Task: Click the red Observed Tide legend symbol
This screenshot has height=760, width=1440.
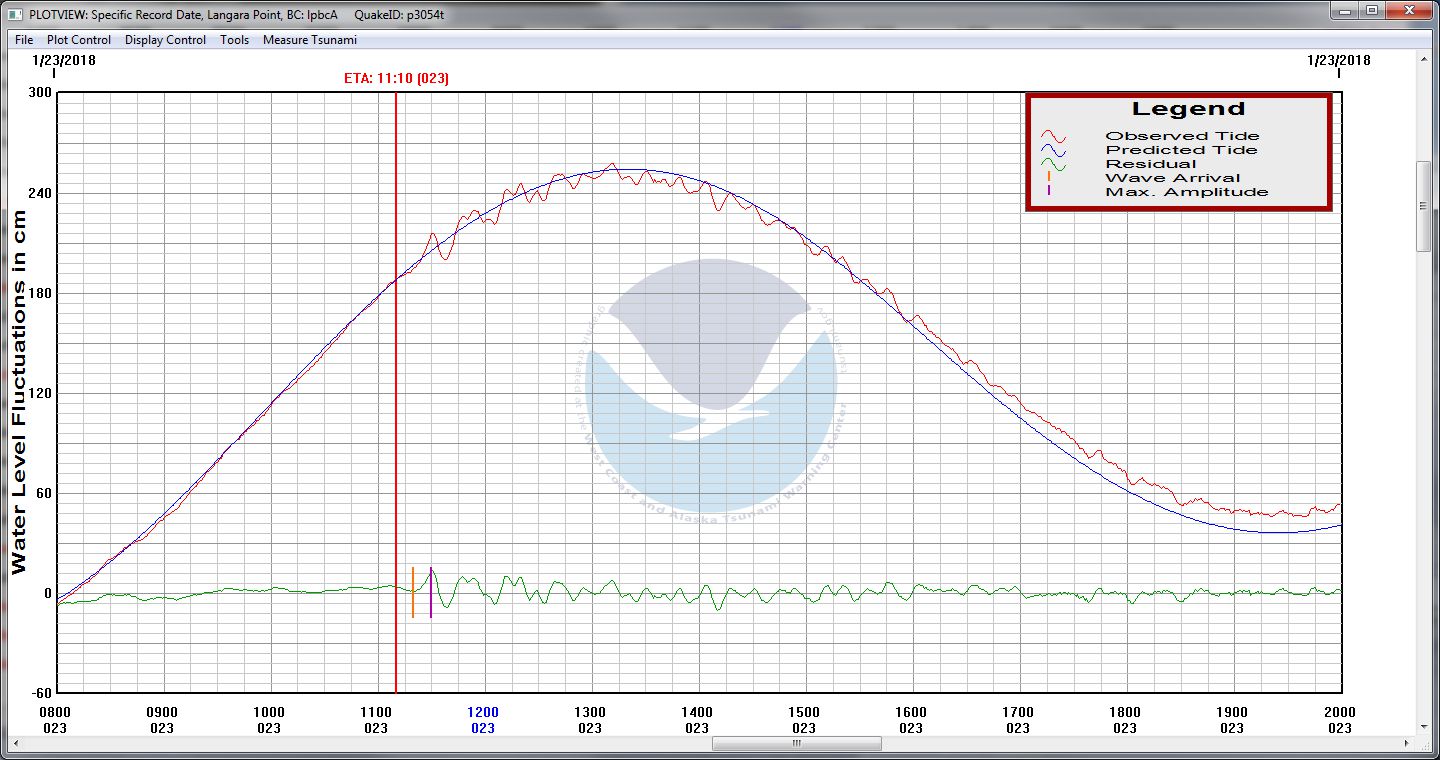Action: point(1053,137)
